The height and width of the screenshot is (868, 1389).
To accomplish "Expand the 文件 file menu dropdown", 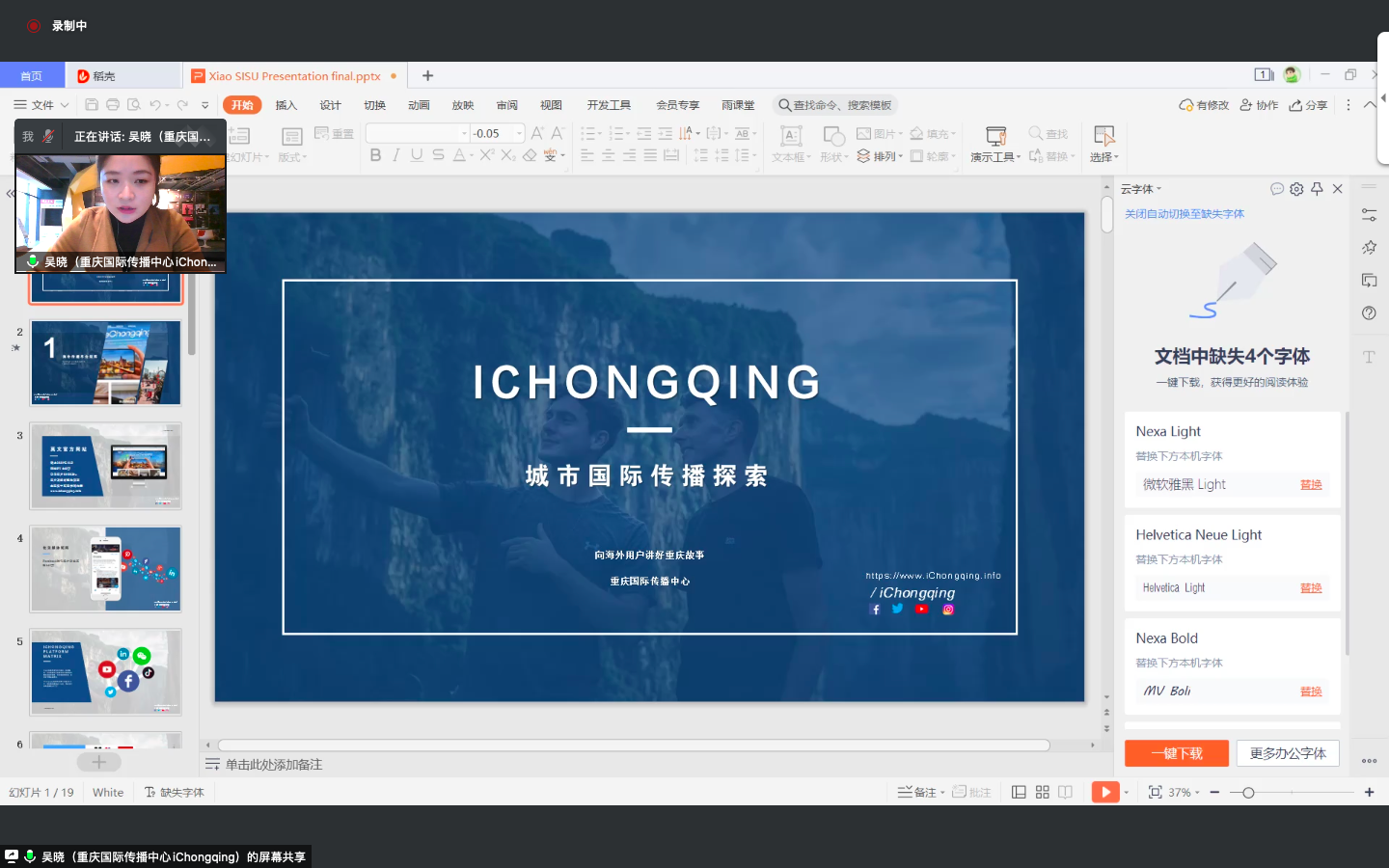I will (41, 105).
